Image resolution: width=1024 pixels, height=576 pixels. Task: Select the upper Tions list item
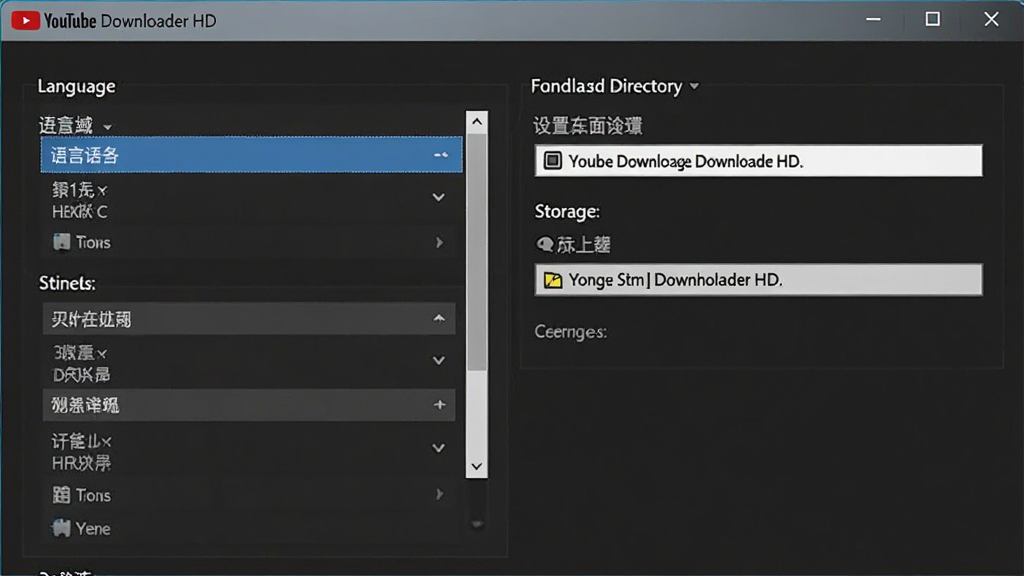coord(249,242)
